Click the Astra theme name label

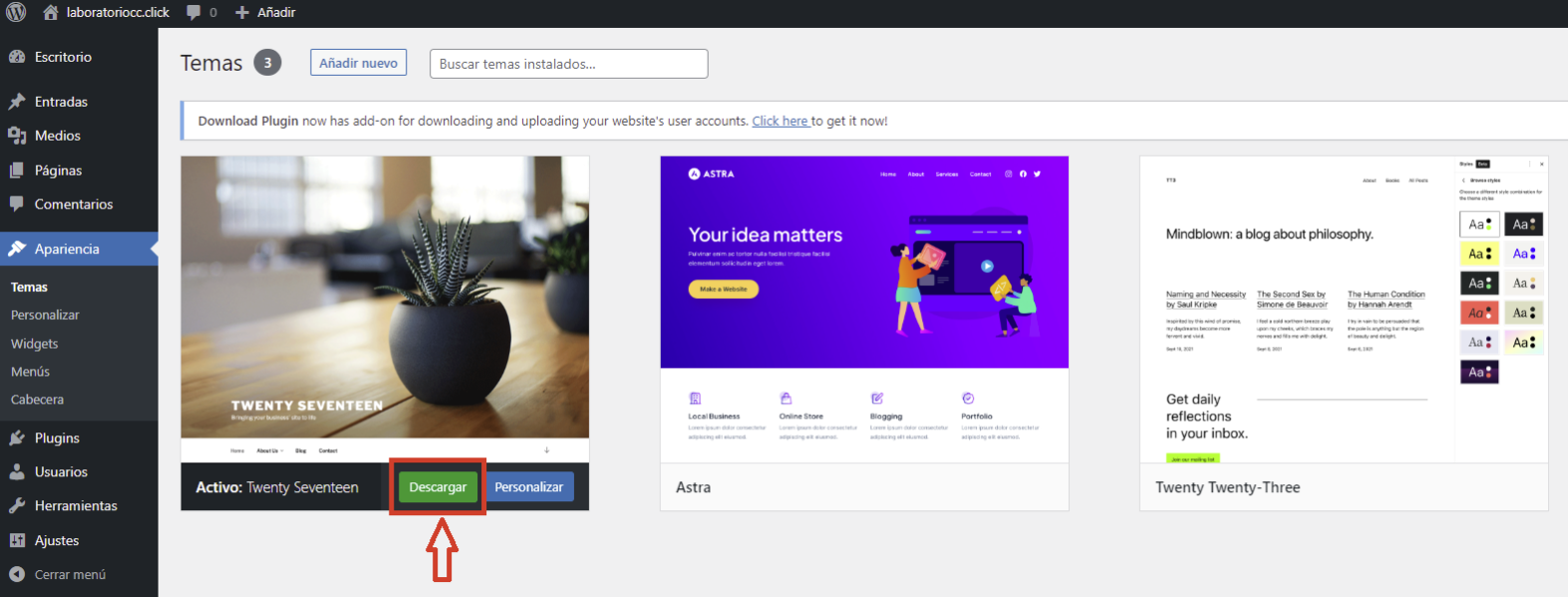click(x=694, y=487)
